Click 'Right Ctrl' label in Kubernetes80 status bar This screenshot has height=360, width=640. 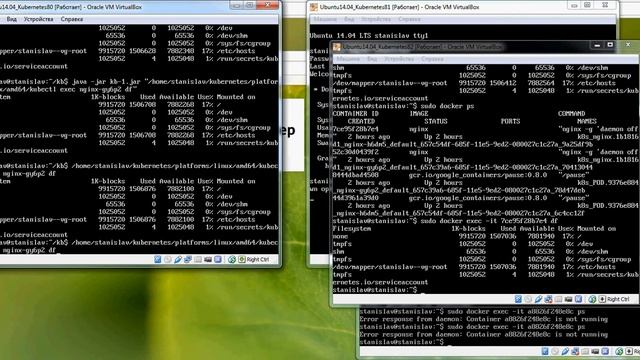click(258, 260)
